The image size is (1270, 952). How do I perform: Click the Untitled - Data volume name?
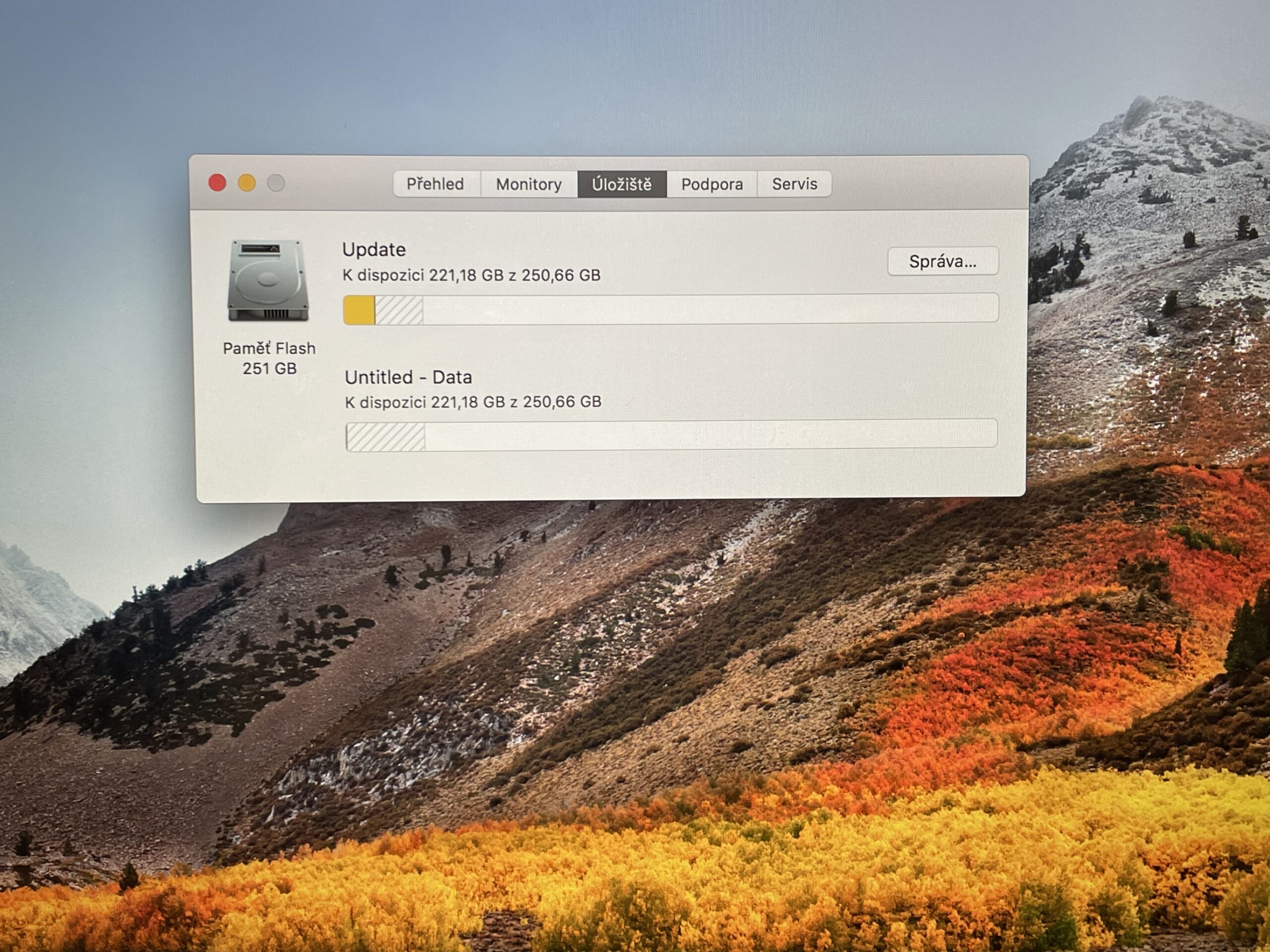pyautogui.click(x=408, y=377)
